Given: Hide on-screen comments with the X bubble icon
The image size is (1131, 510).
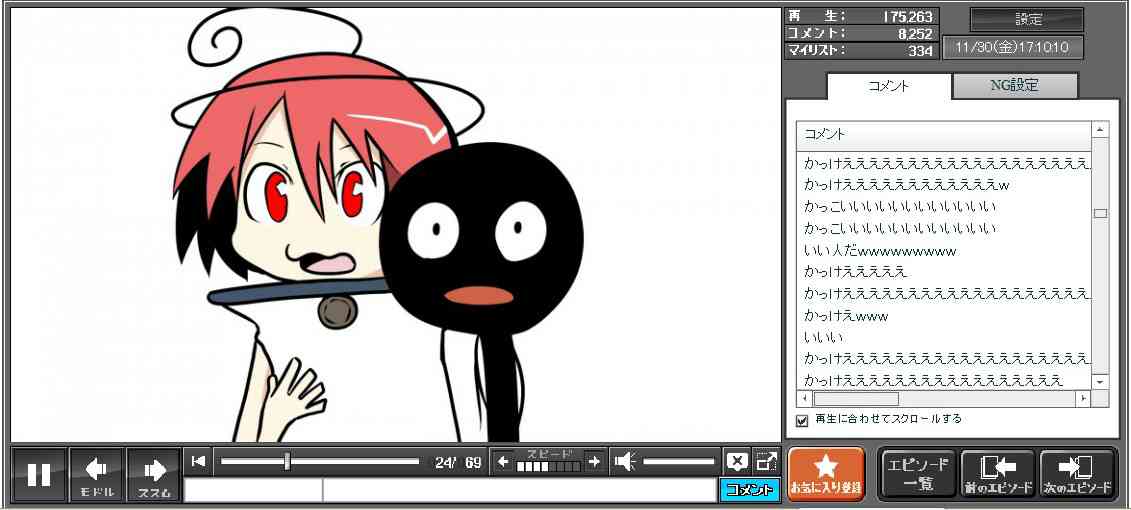Looking at the screenshot, I should (x=737, y=461).
